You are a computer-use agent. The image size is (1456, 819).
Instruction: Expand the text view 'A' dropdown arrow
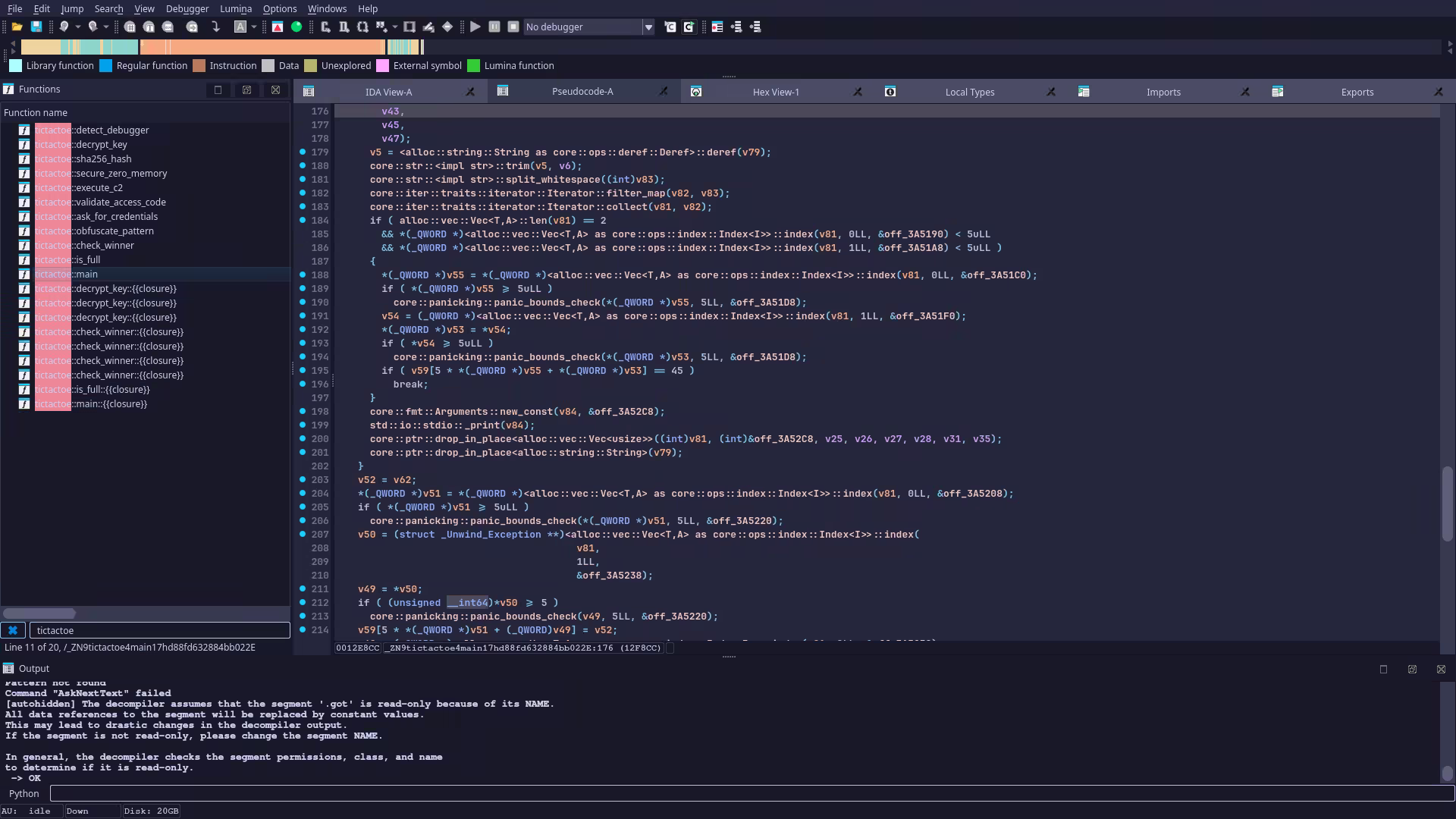tap(254, 27)
